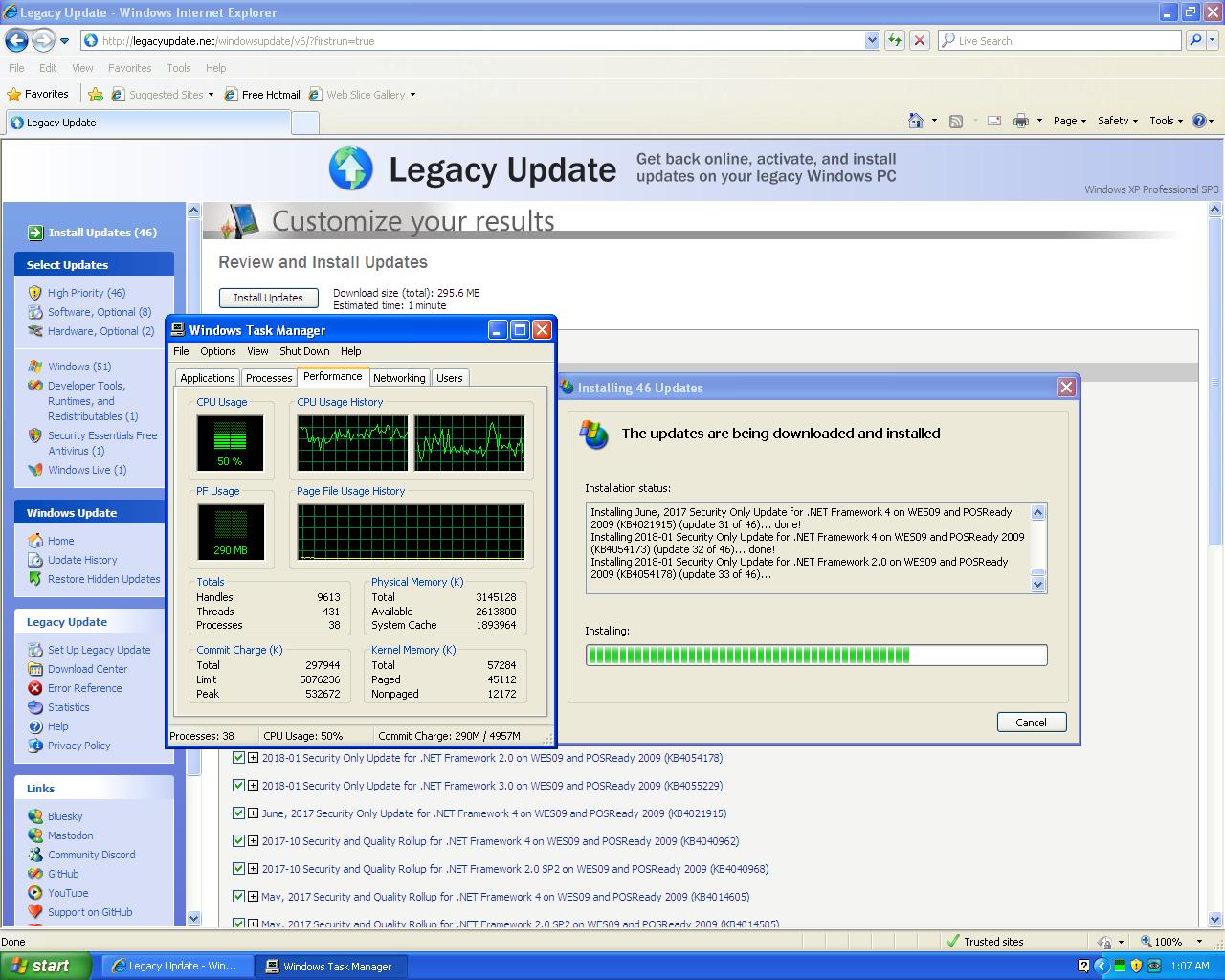1225x980 pixels.
Task: Click the RSS feeds icon
Action: point(955,121)
